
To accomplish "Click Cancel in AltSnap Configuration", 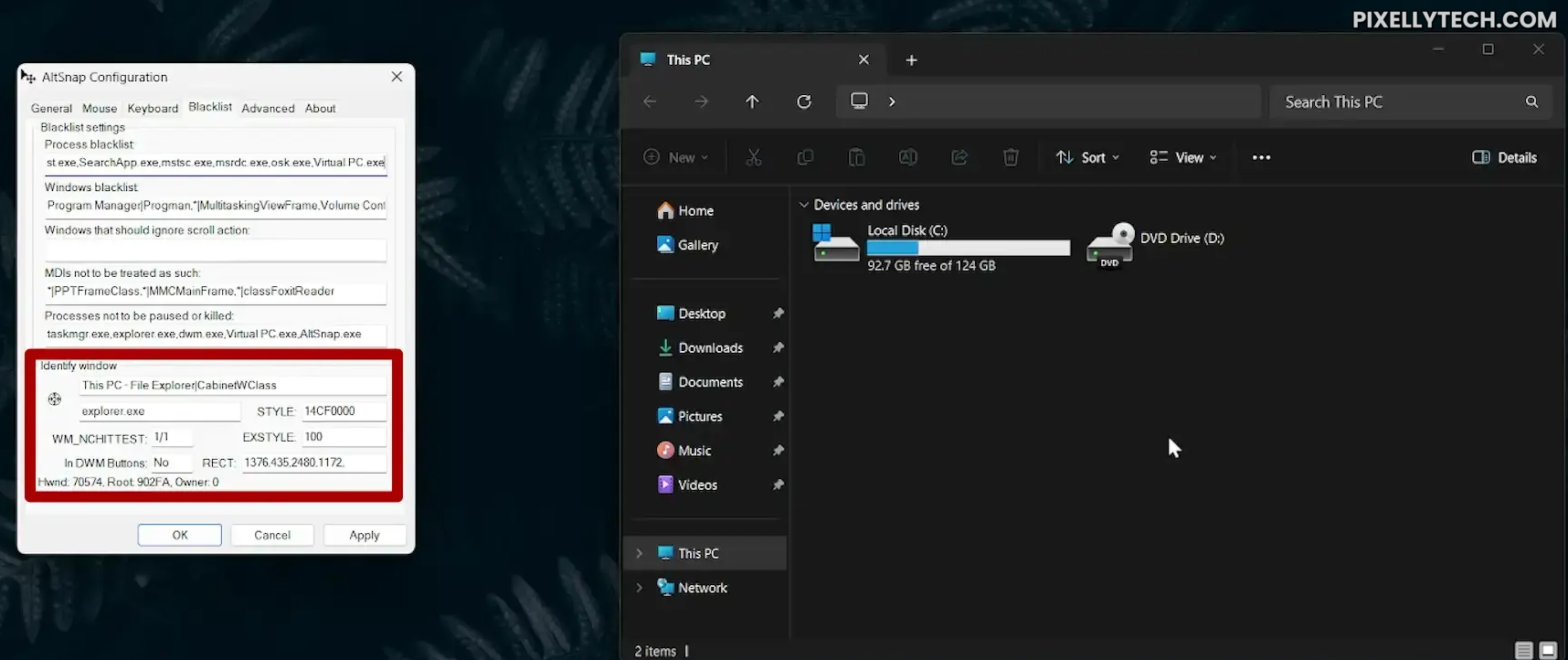I will [272, 535].
